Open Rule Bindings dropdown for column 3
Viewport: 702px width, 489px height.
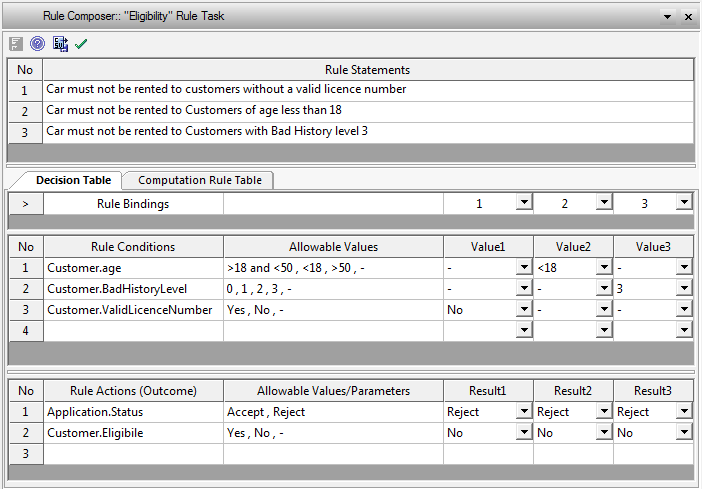point(684,202)
